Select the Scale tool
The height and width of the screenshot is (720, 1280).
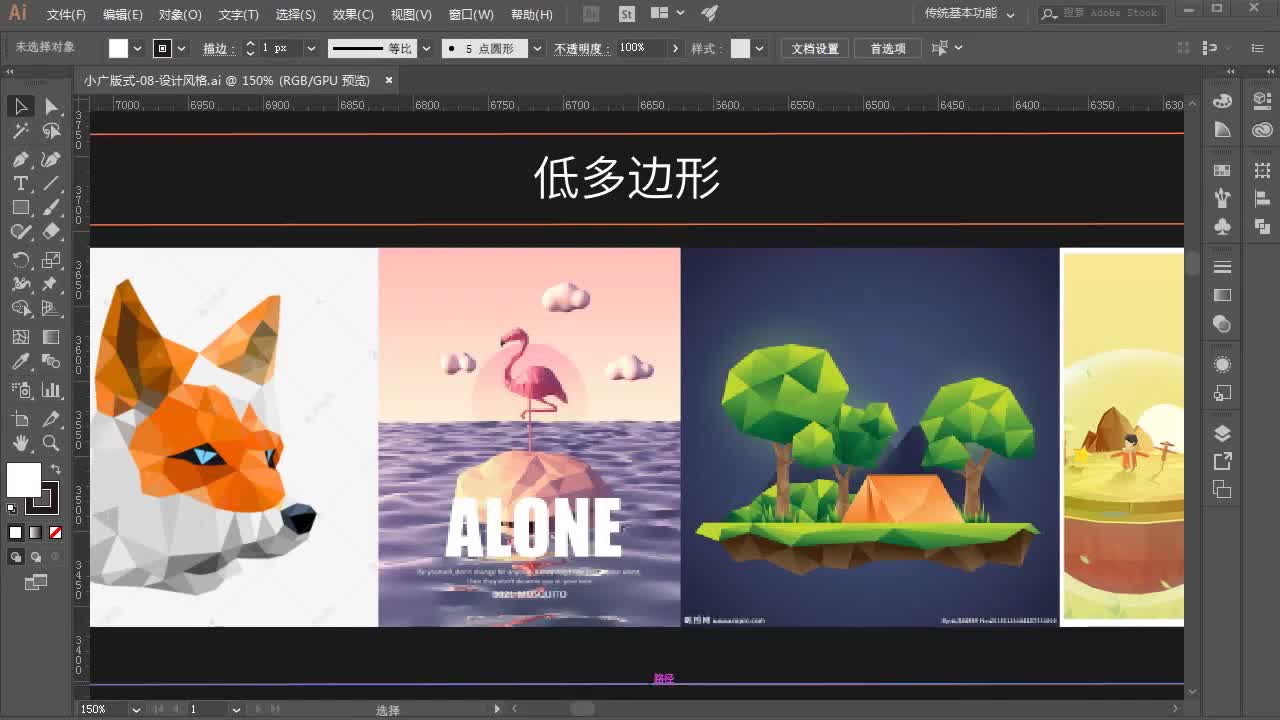(x=51, y=260)
